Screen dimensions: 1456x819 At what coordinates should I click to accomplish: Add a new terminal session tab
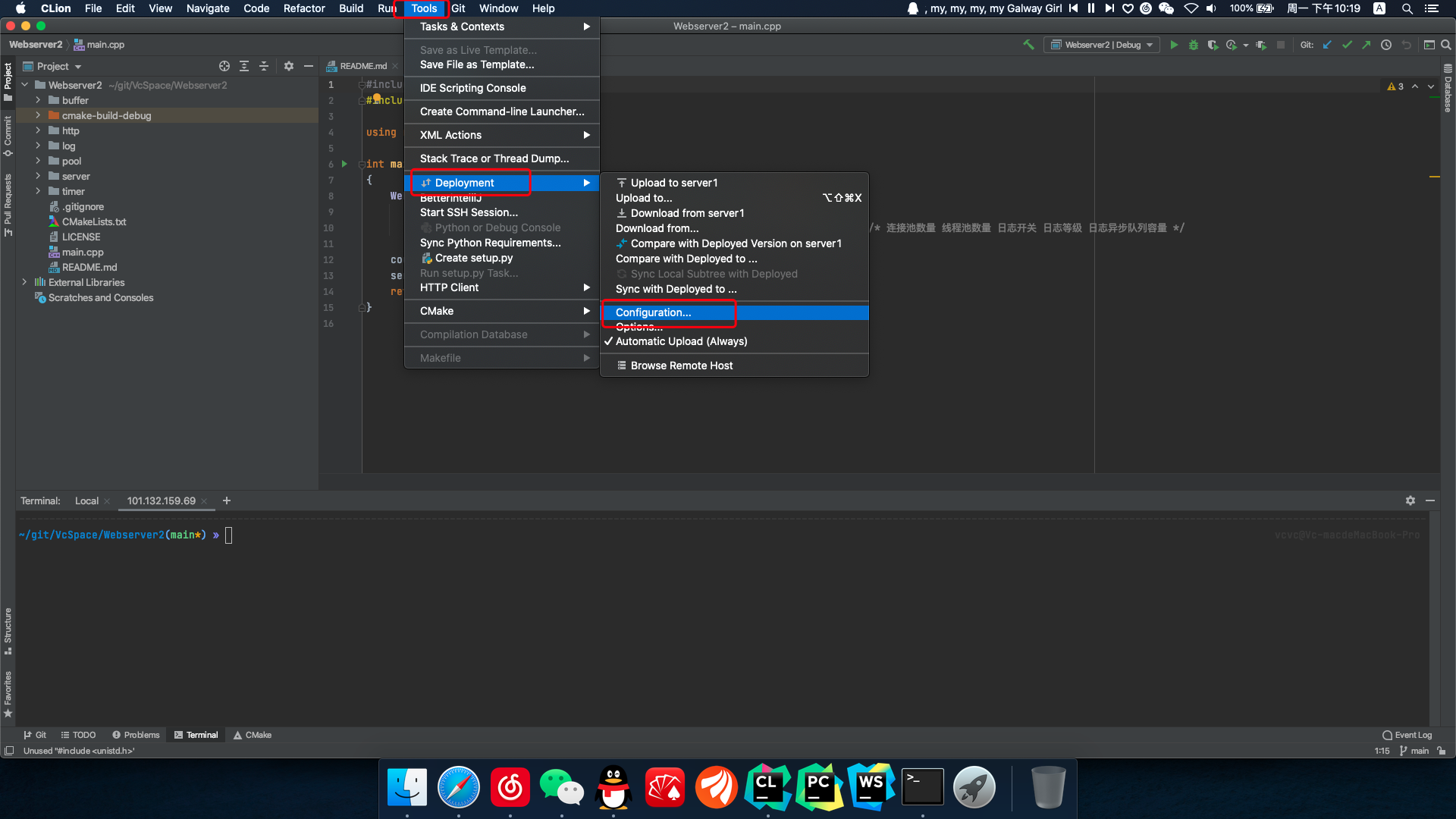point(227,500)
